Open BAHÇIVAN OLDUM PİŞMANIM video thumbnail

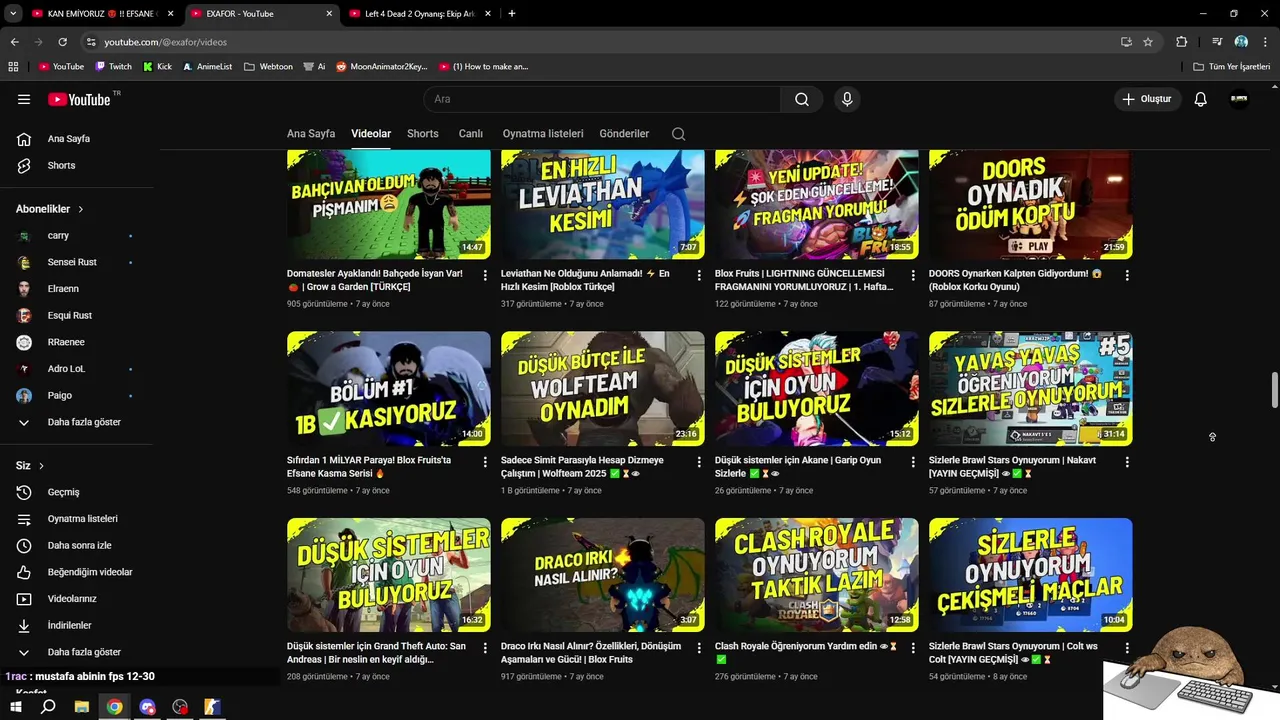[x=389, y=205]
